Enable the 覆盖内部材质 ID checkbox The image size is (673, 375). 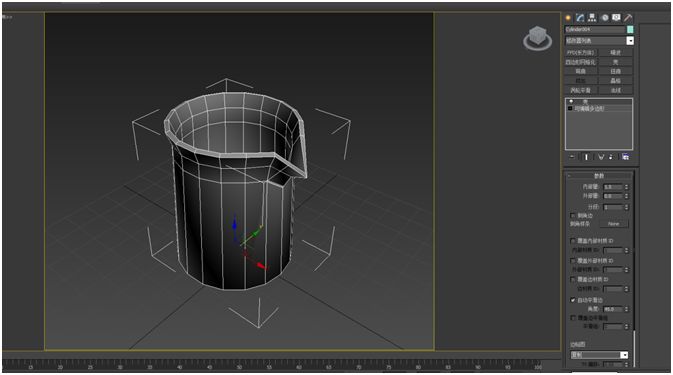[573, 241]
